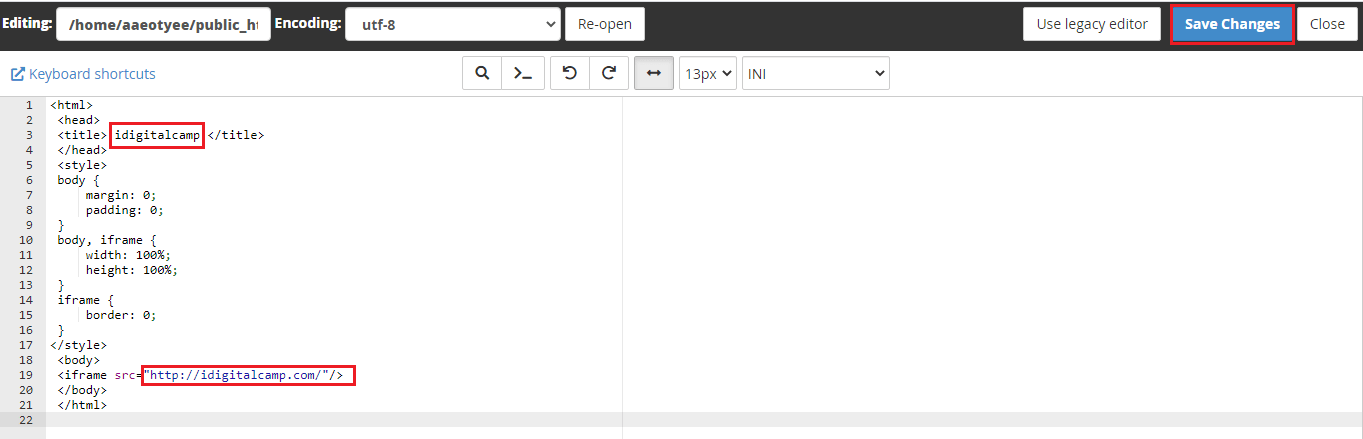This screenshot has width=1363, height=439.
Task: Click the "height: 100%;" line
Action: coord(131,270)
